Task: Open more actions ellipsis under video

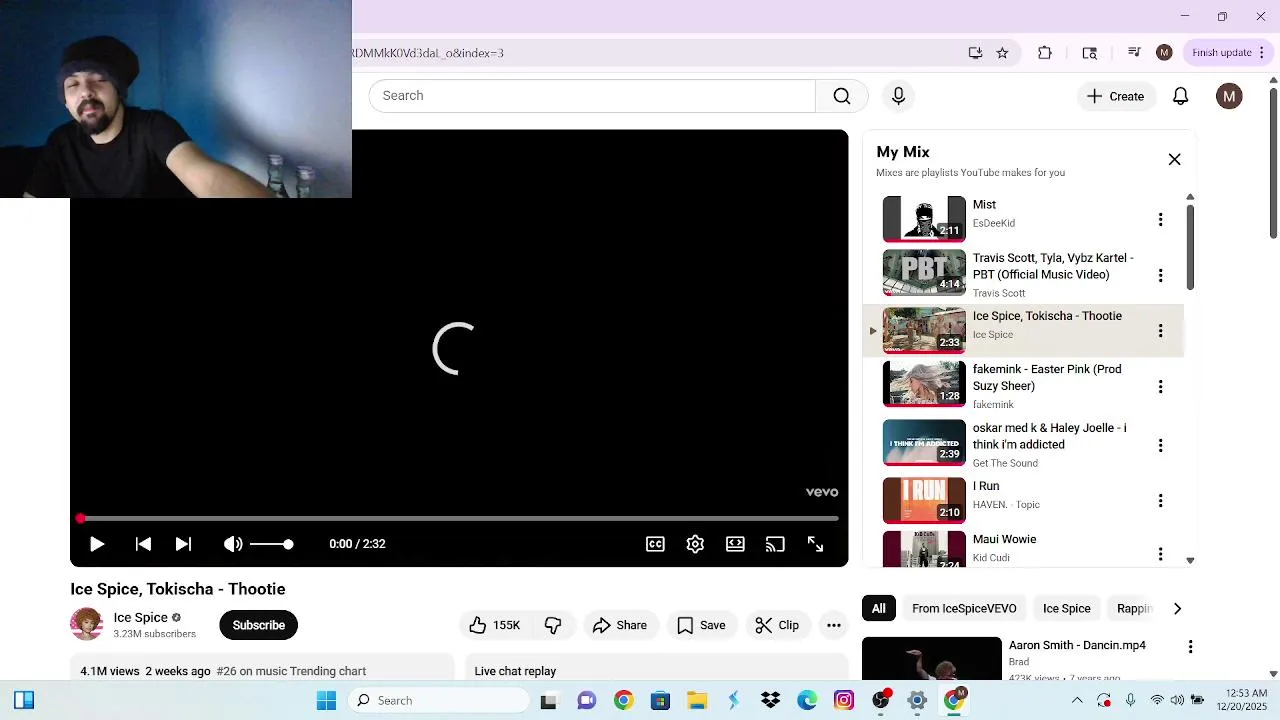Action: 834,625
